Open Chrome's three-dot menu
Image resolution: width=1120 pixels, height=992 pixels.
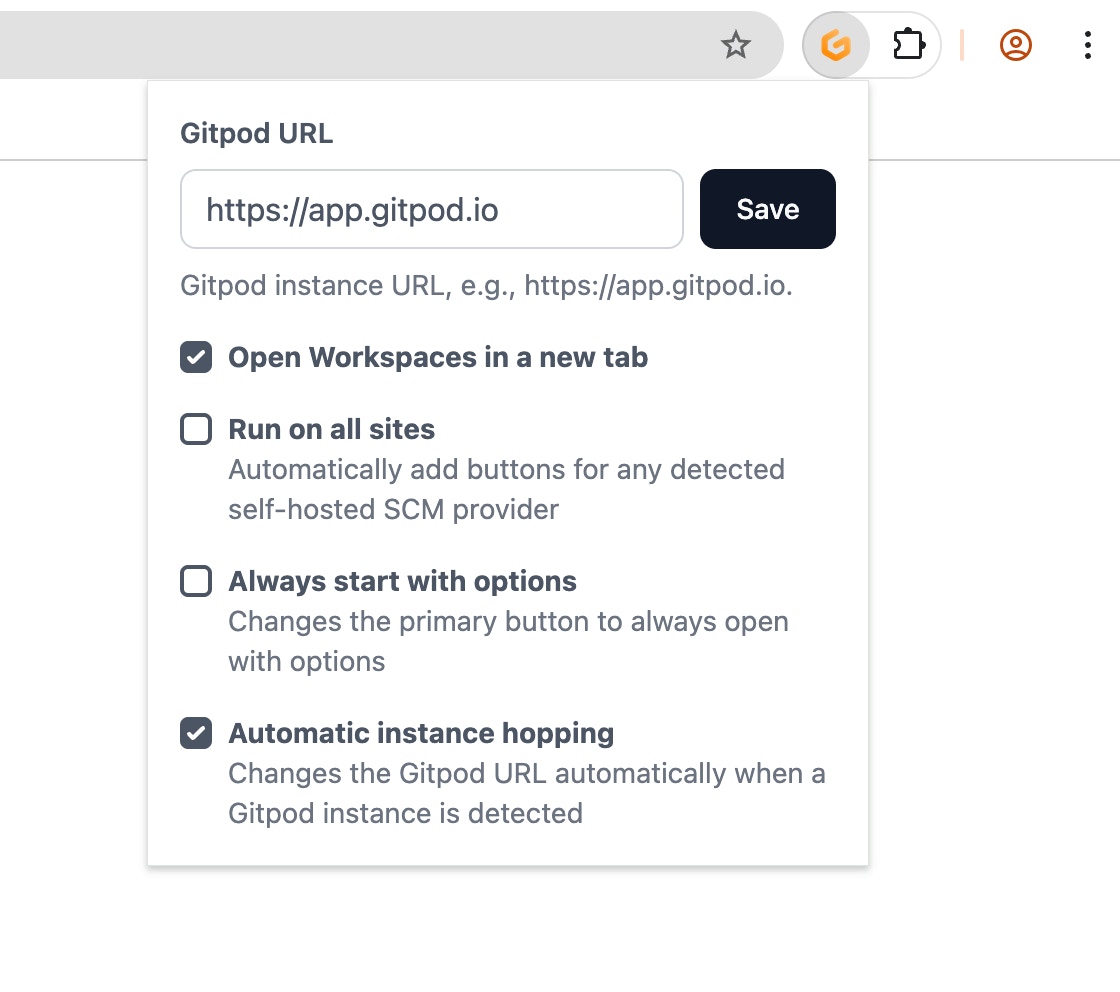pos(1087,46)
